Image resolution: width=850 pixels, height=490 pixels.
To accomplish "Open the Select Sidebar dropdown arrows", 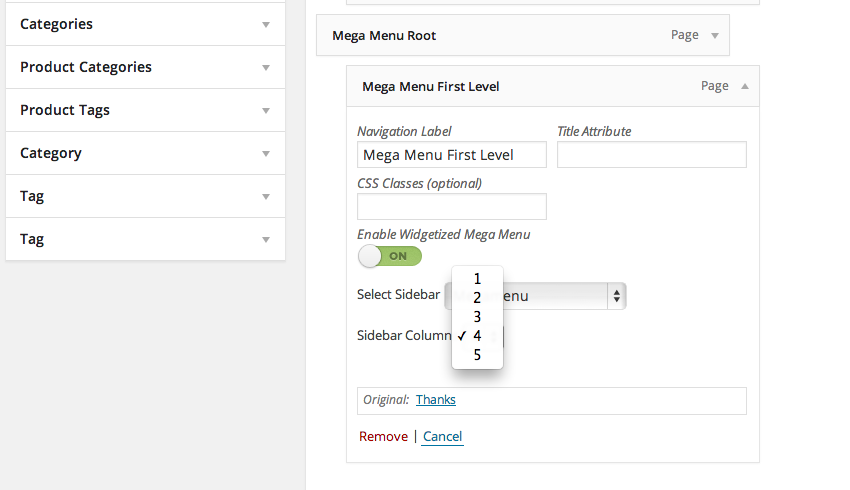I will (x=616, y=296).
